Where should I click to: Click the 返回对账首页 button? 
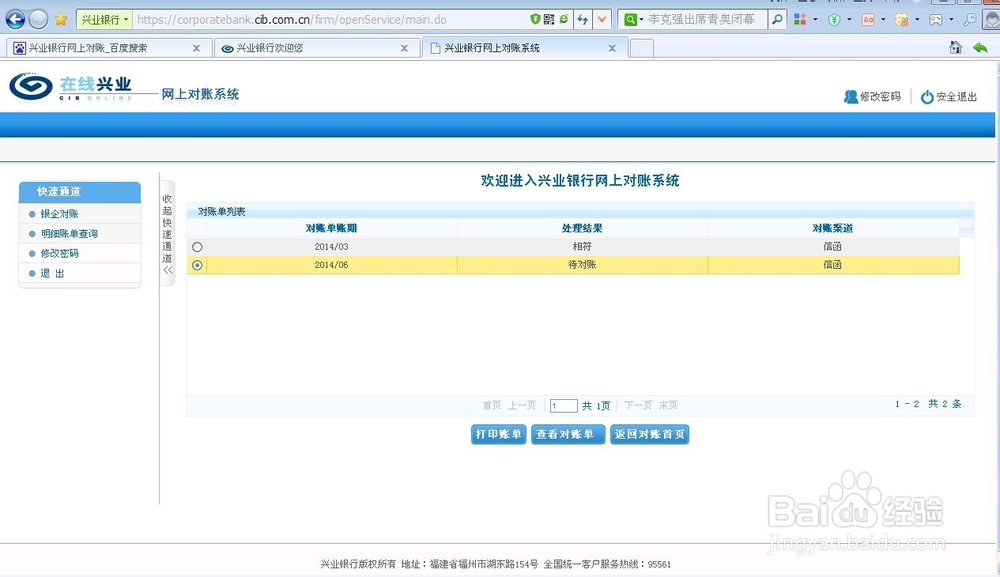point(649,434)
